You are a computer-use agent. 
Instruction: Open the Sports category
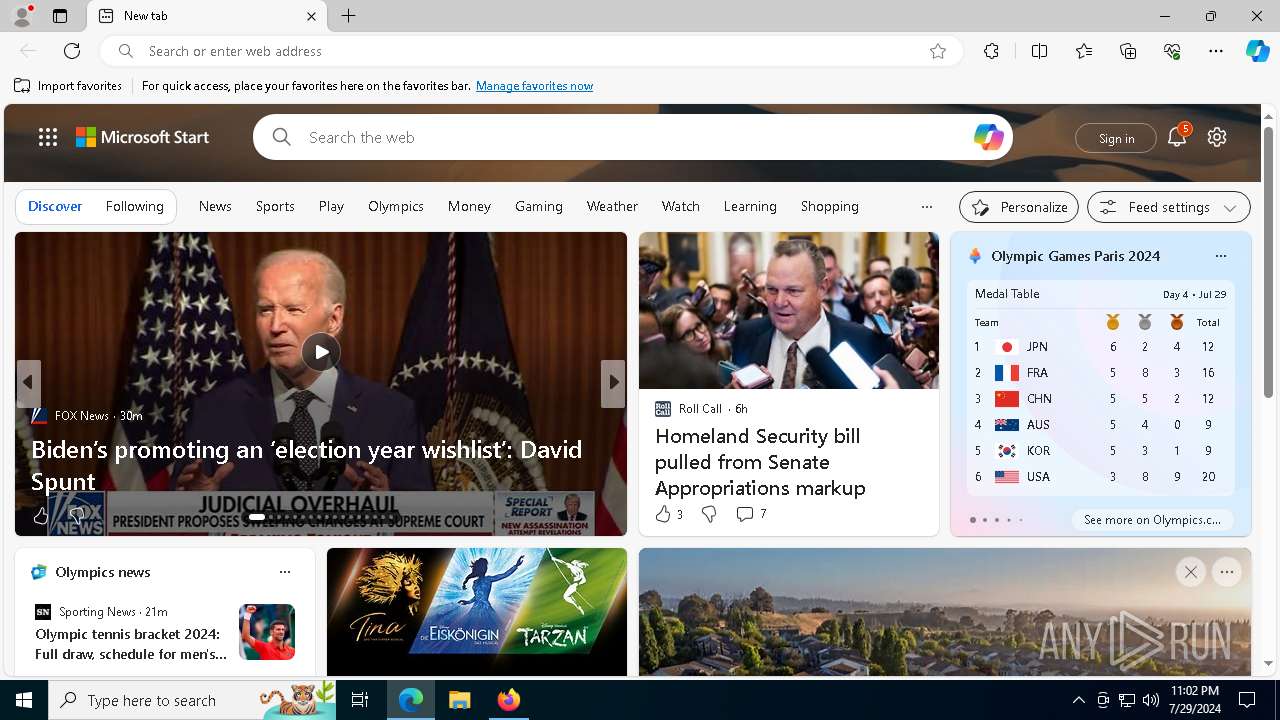click(275, 206)
